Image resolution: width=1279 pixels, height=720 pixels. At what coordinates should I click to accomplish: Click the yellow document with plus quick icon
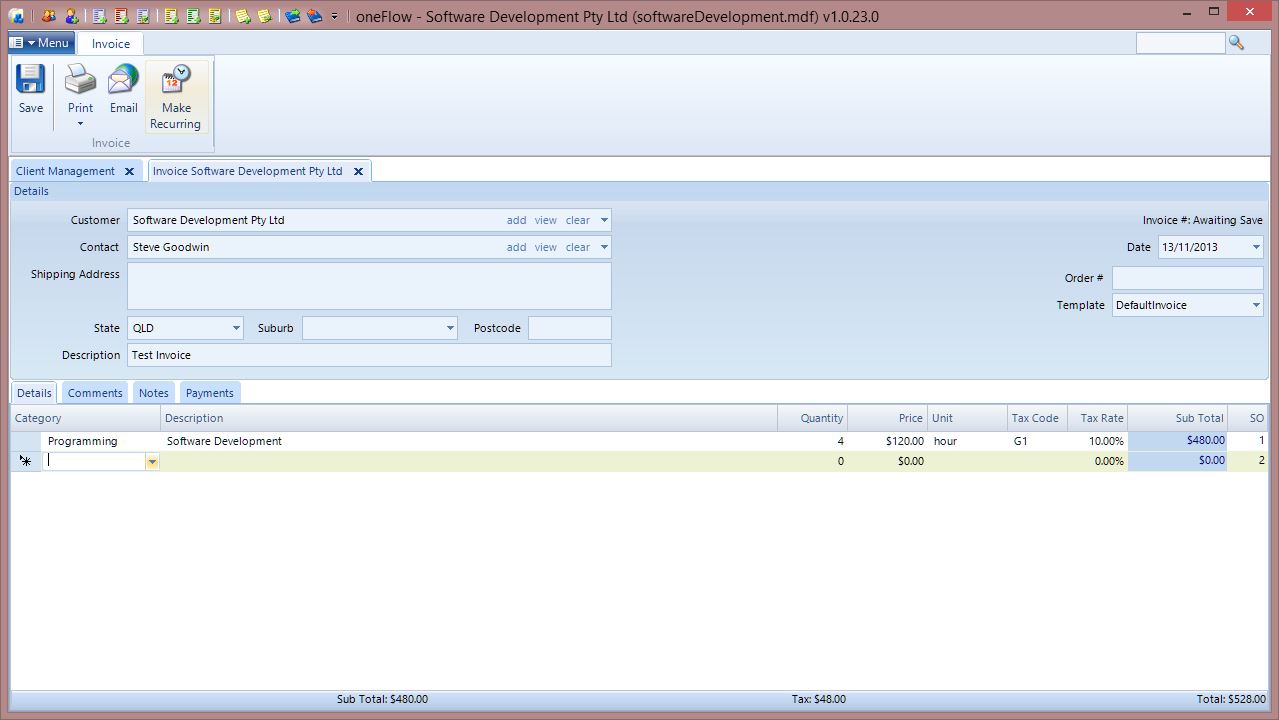click(171, 16)
